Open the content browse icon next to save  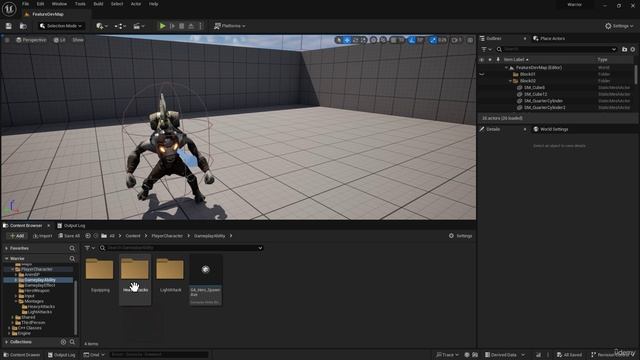click(x=23, y=26)
